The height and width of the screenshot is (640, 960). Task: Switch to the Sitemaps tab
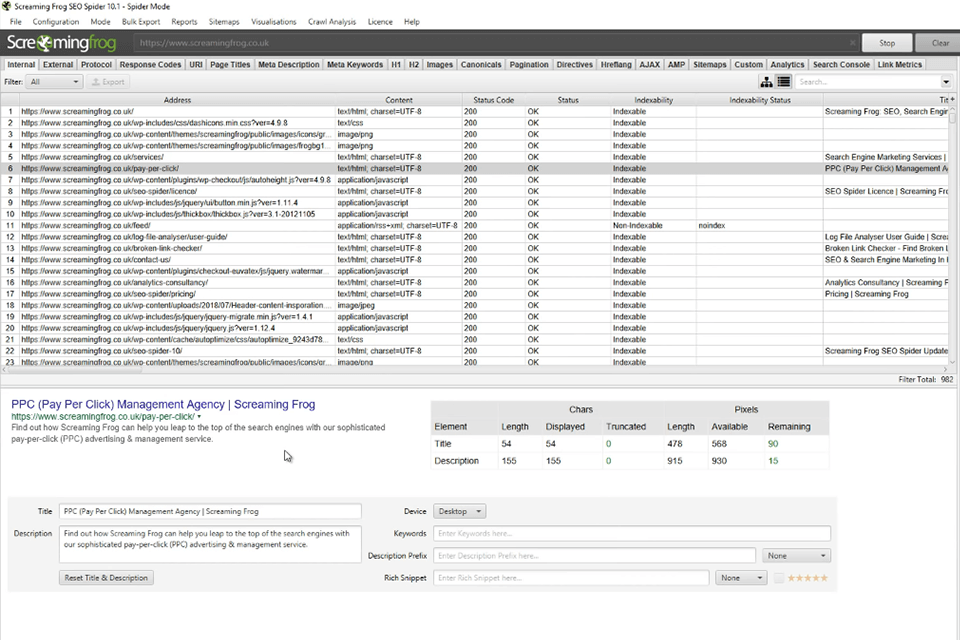pos(710,64)
